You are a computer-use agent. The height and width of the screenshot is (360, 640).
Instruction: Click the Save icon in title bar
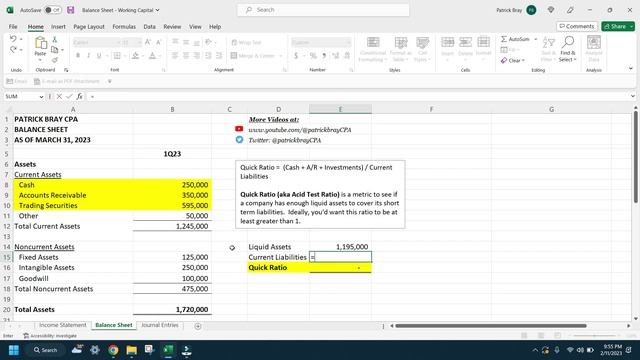click(x=71, y=10)
